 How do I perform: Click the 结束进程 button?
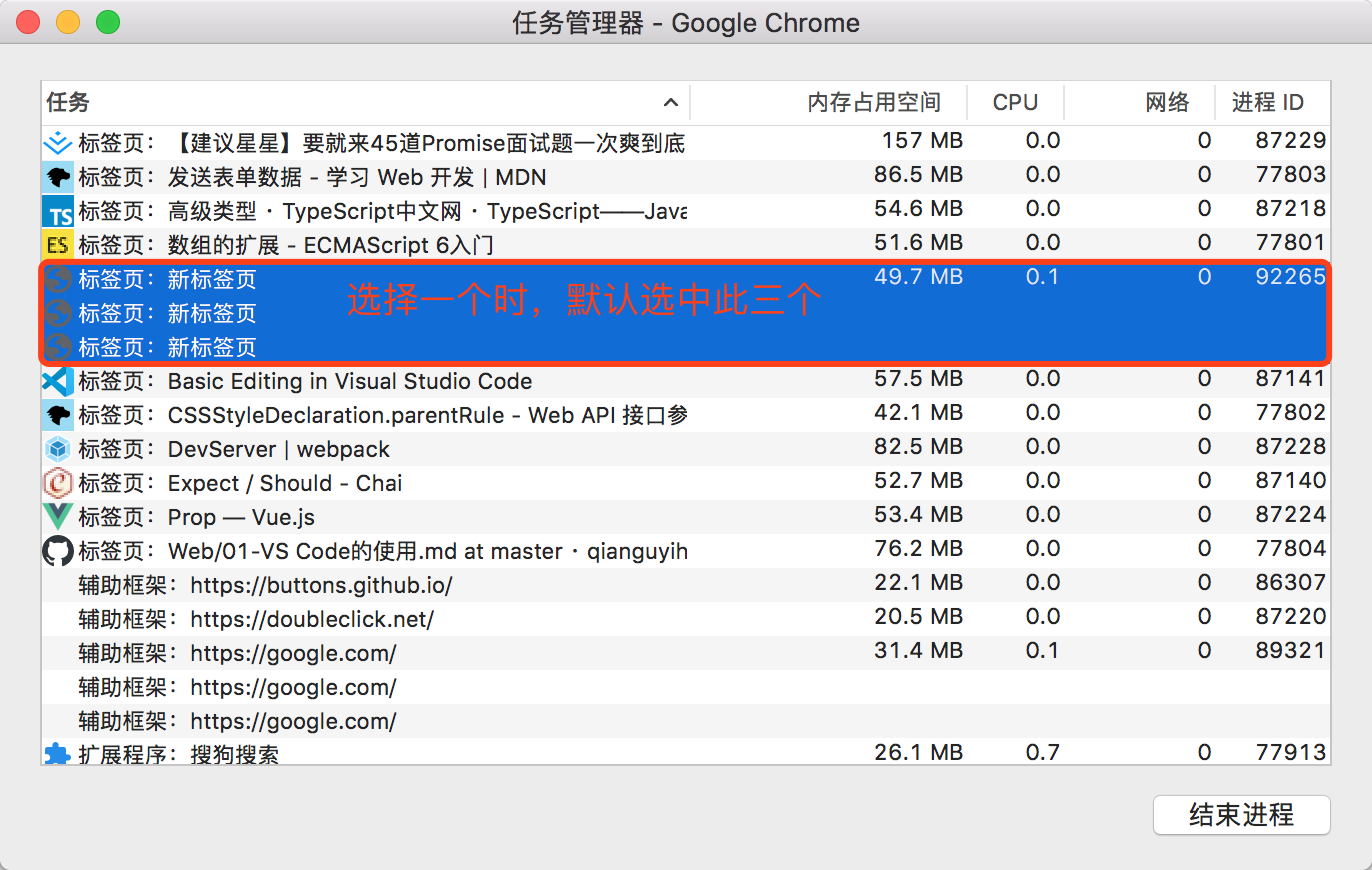point(1241,815)
